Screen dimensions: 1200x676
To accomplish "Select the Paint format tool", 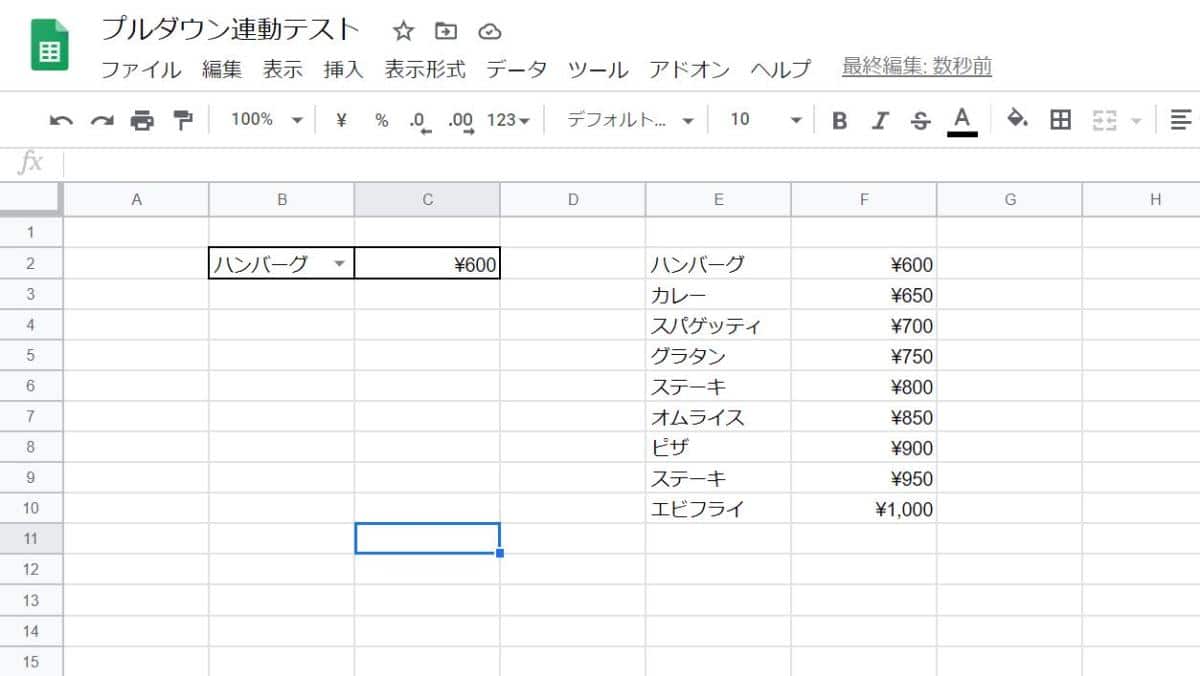I will click(x=183, y=119).
